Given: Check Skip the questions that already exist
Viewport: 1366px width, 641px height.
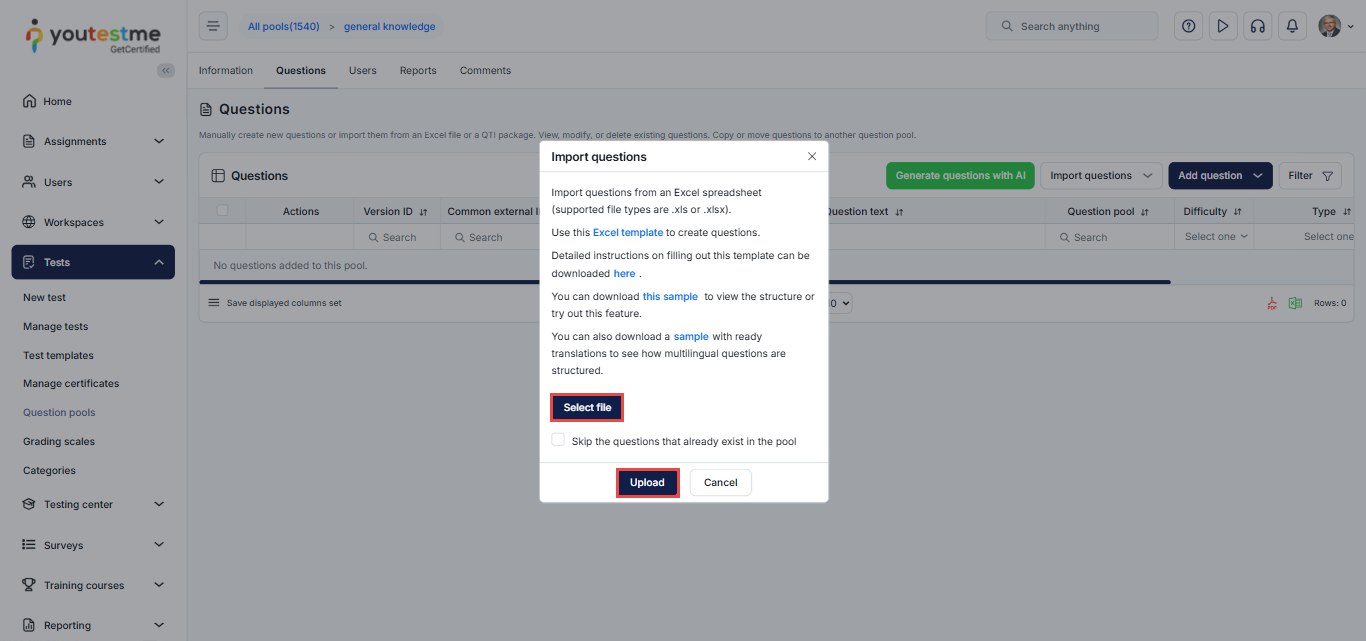Looking at the screenshot, I should click(558, 440).
